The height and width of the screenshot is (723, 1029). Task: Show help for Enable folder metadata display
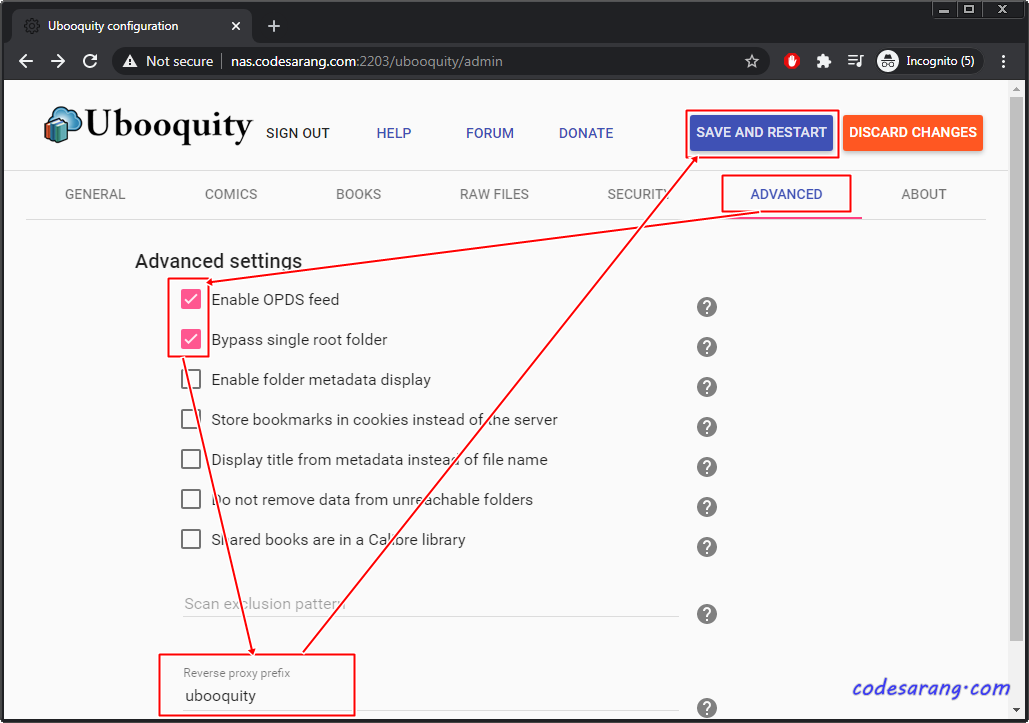click(707, 386)
